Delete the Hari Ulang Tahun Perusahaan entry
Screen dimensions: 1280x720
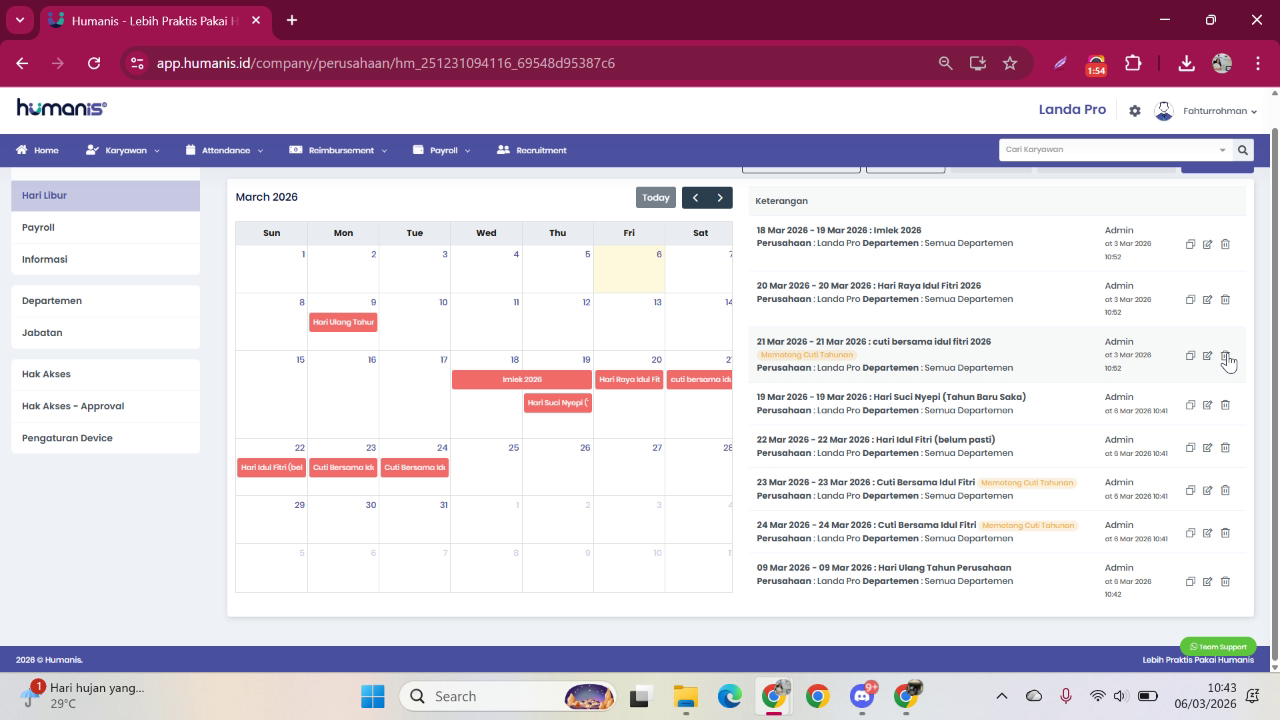click(1225, 581)
